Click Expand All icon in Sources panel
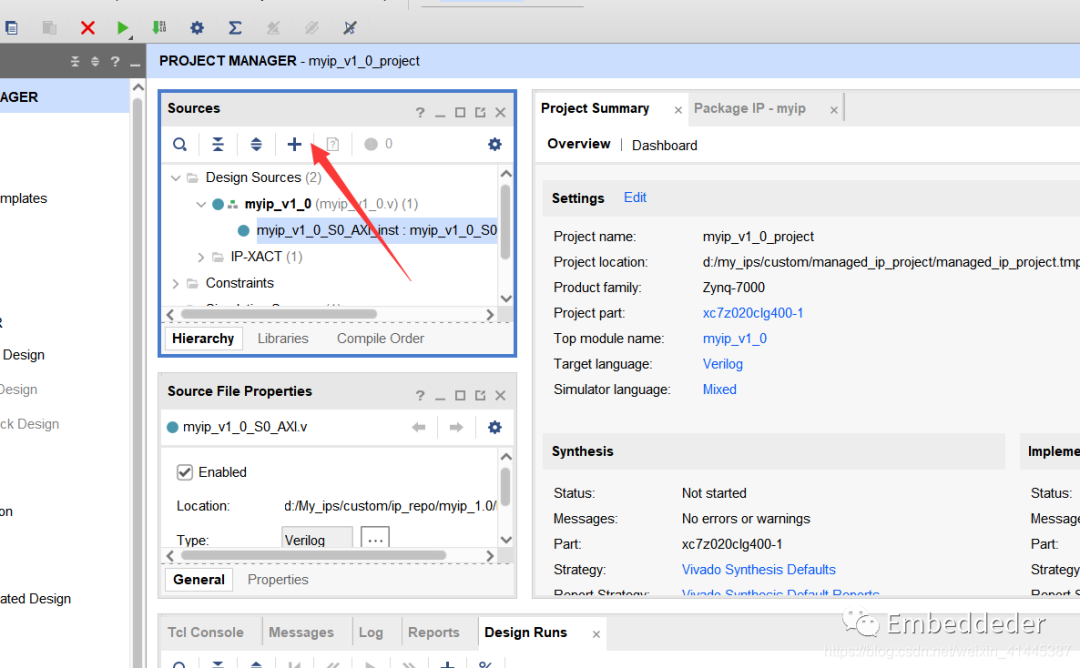The image size is (1080, 668). coord(256,145)
